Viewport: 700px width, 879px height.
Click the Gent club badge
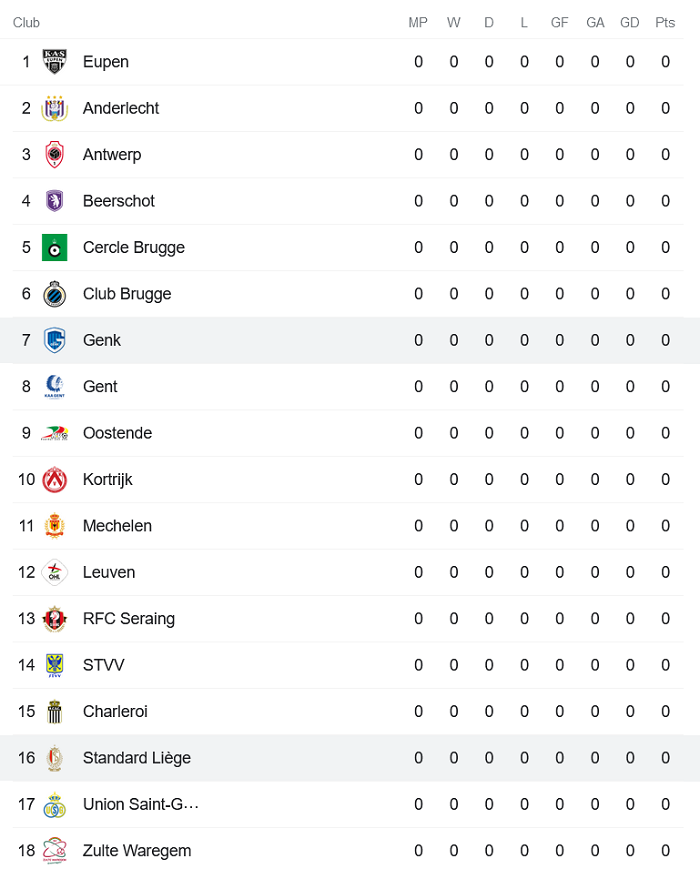54,386
